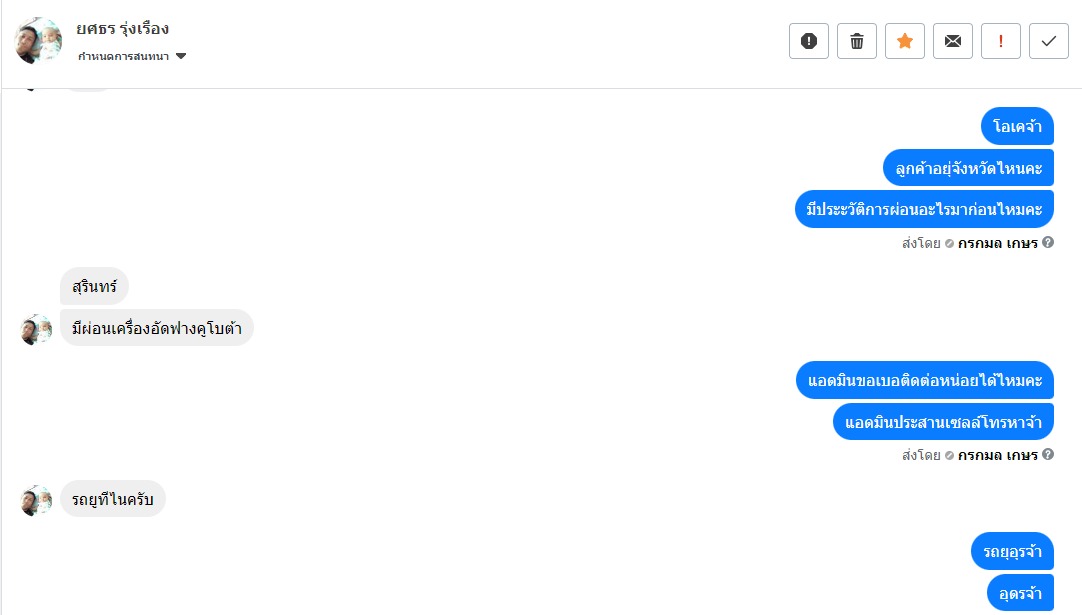
Task: Select the โอเคจ้า message bubble
Action: (x=1018, y=126)
